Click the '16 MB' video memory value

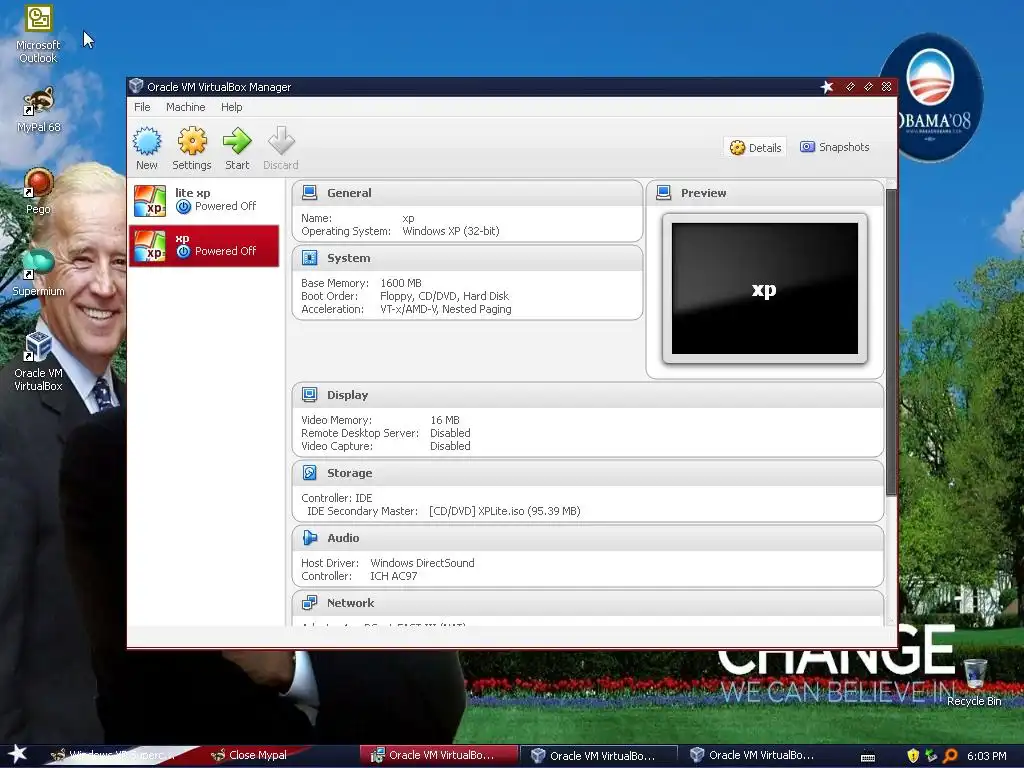click(x=445, y=420)
